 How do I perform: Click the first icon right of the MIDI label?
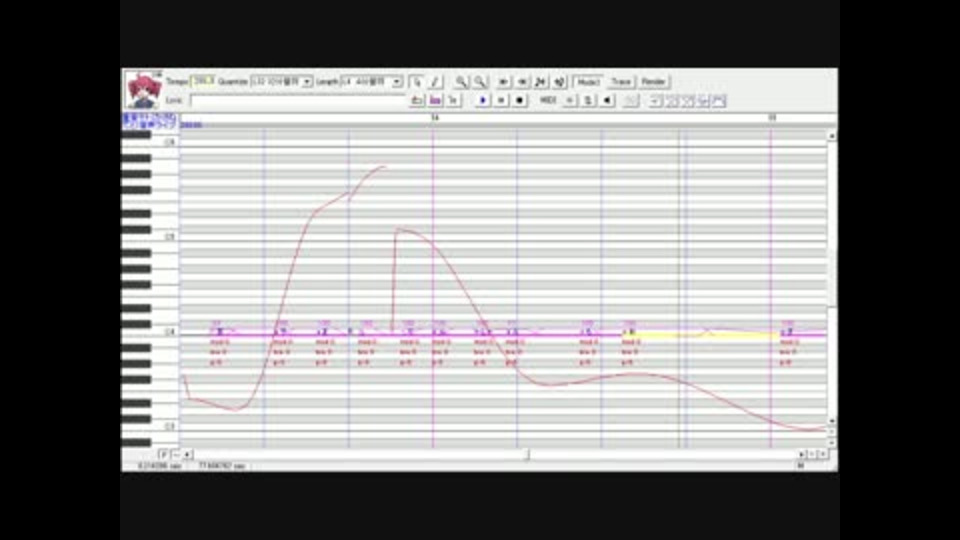click(x=569, y=100)
